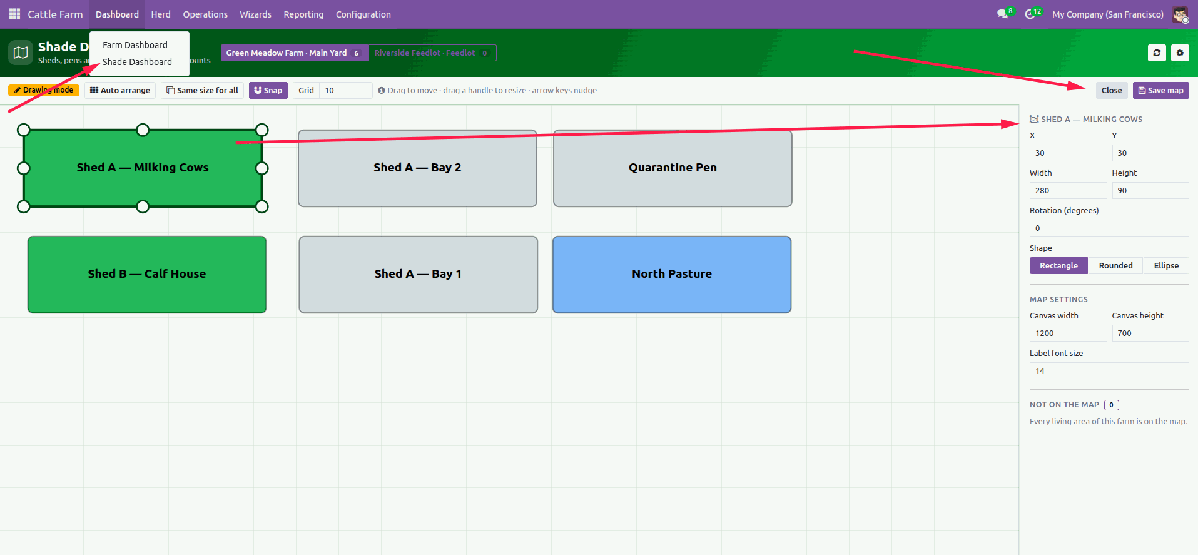Go to the Cattle Farm app home
1198x555 pixels.
pos(55,15)
